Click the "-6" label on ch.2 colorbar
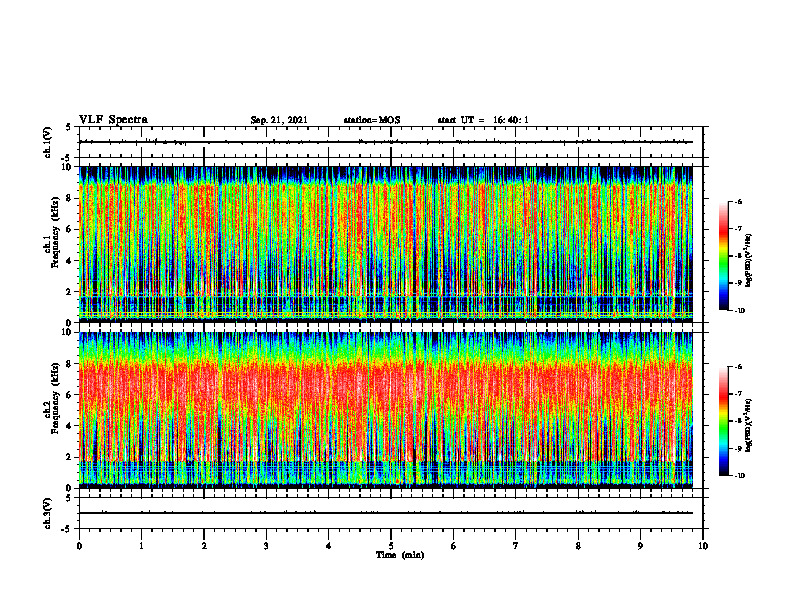The image size is (792, 612). click(x=738, y=367)
